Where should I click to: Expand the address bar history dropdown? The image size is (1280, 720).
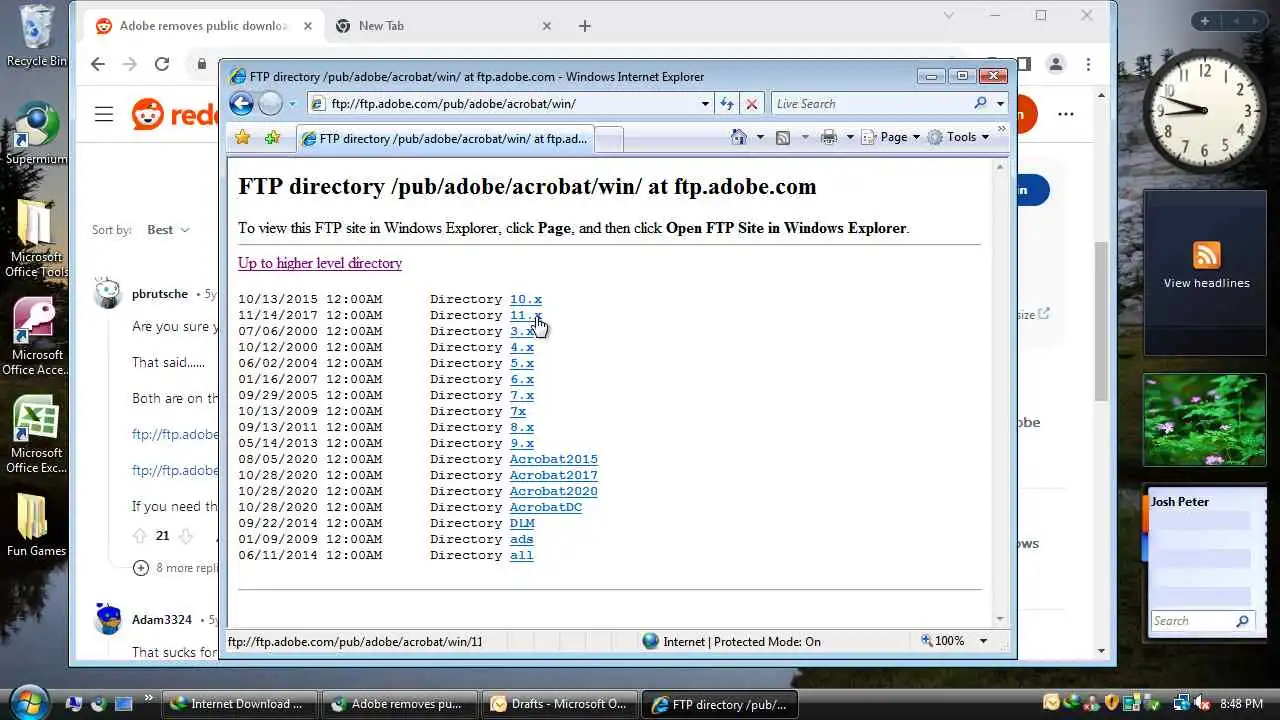(x=705, y=103)
